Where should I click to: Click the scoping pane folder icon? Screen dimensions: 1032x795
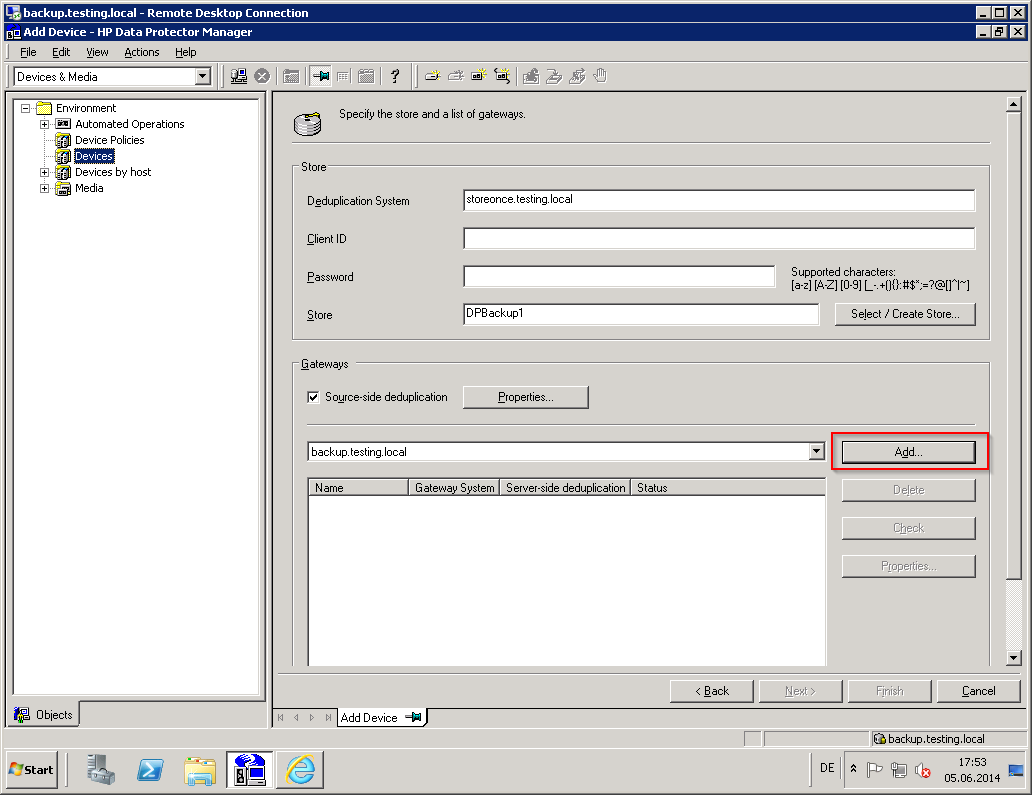click(x=291, y=76)
